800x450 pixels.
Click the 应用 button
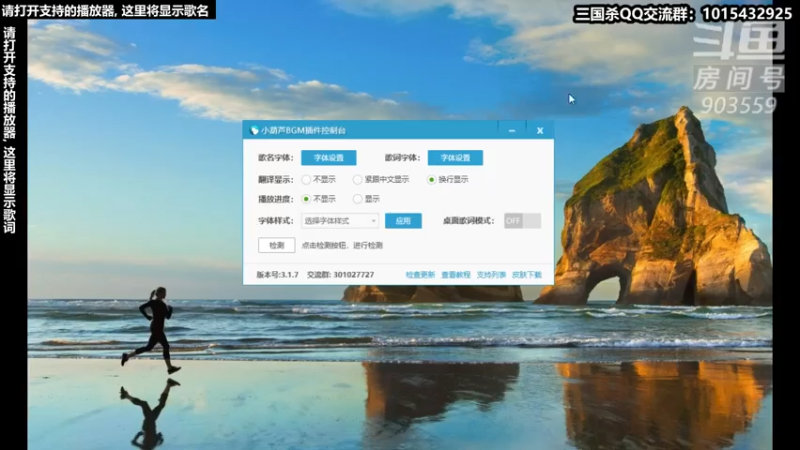pos(403,221)
